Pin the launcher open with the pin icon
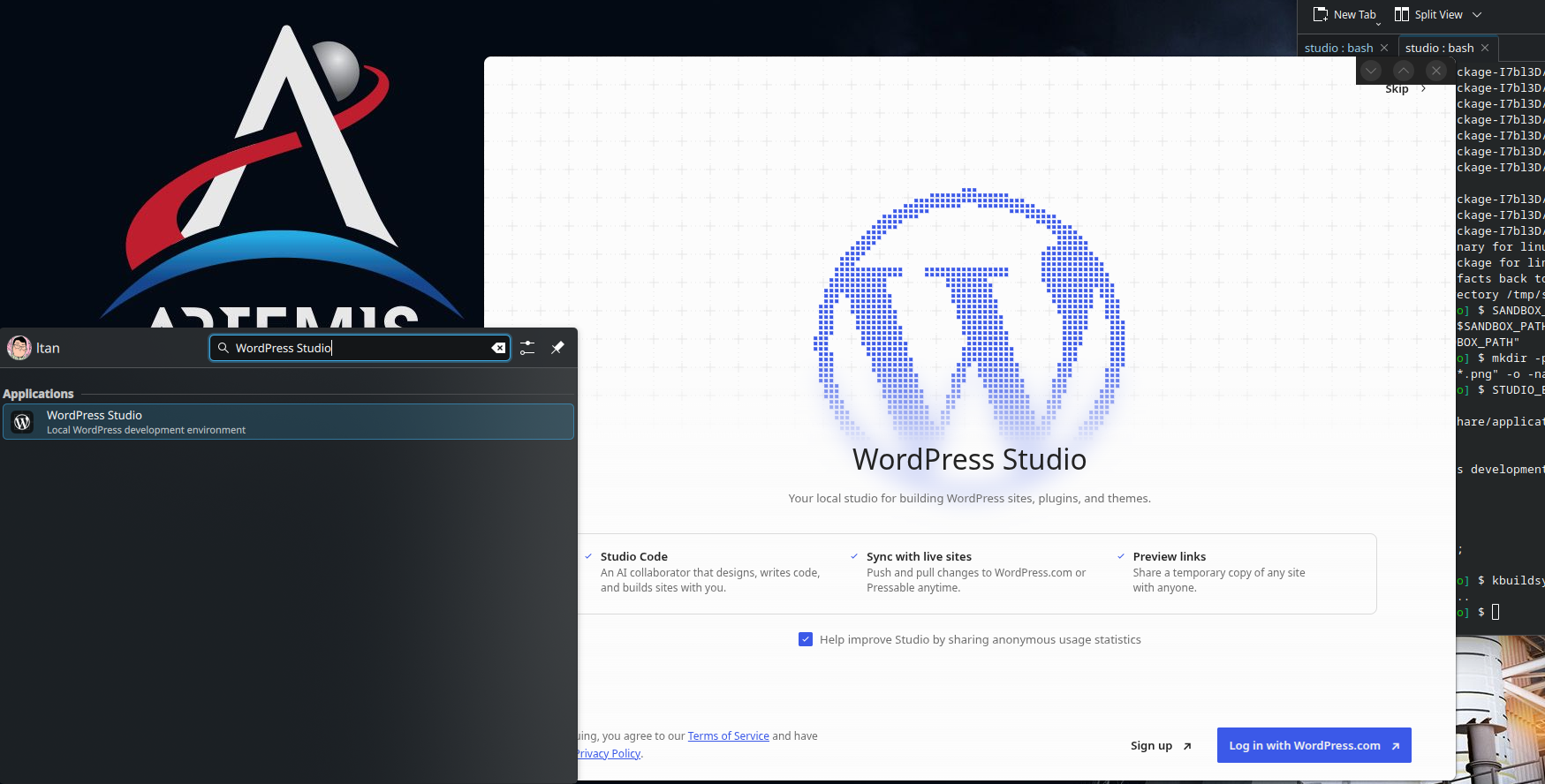 557,348
